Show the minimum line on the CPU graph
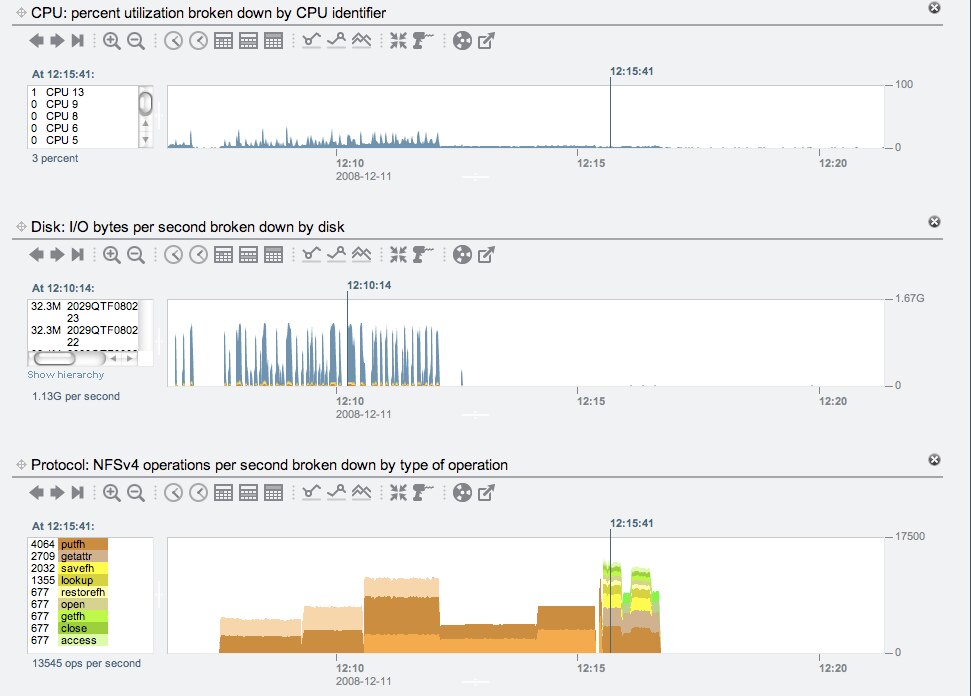This screenshot has height=696, width=971. click(x=311, y=41)
